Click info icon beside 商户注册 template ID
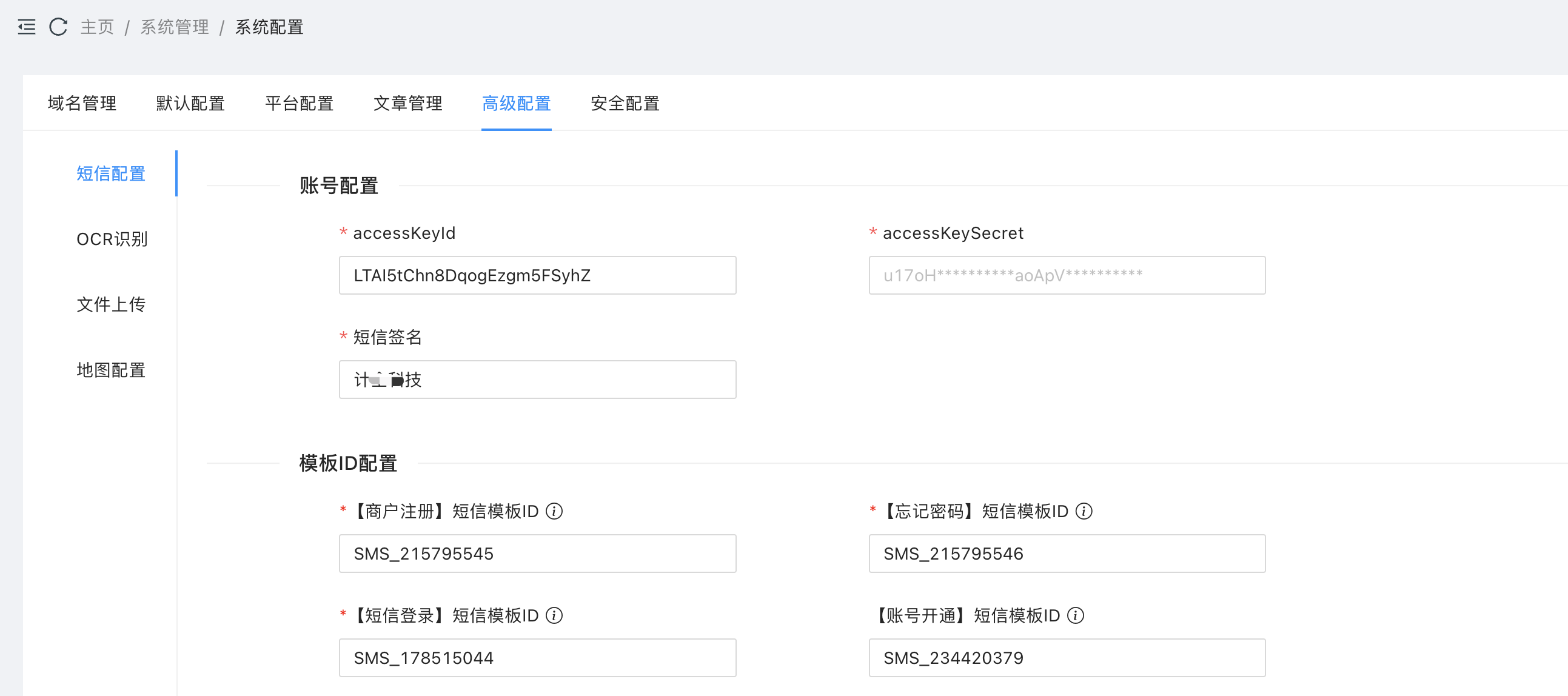Image resolution: width=1568 pixels, height=696 pixels. (x=554, y=511)
